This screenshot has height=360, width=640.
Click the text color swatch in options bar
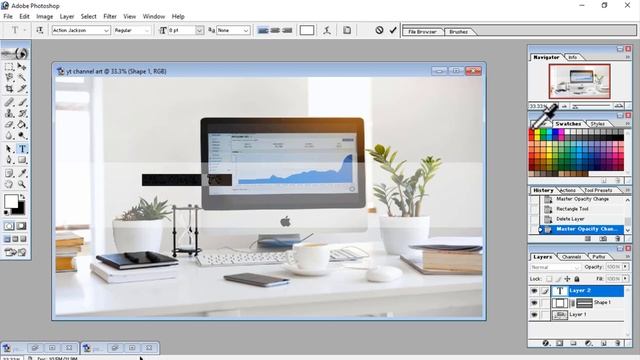307,30
